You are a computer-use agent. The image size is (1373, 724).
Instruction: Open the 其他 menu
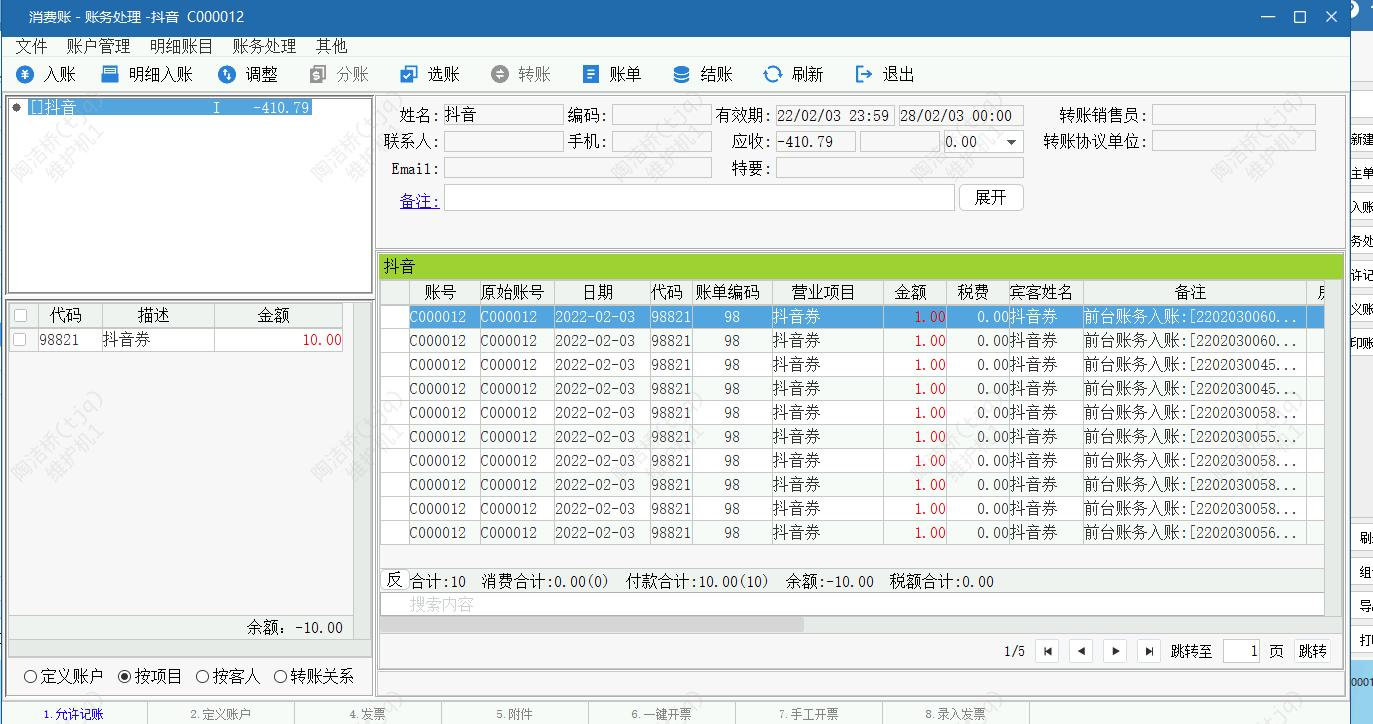[331, 46]
